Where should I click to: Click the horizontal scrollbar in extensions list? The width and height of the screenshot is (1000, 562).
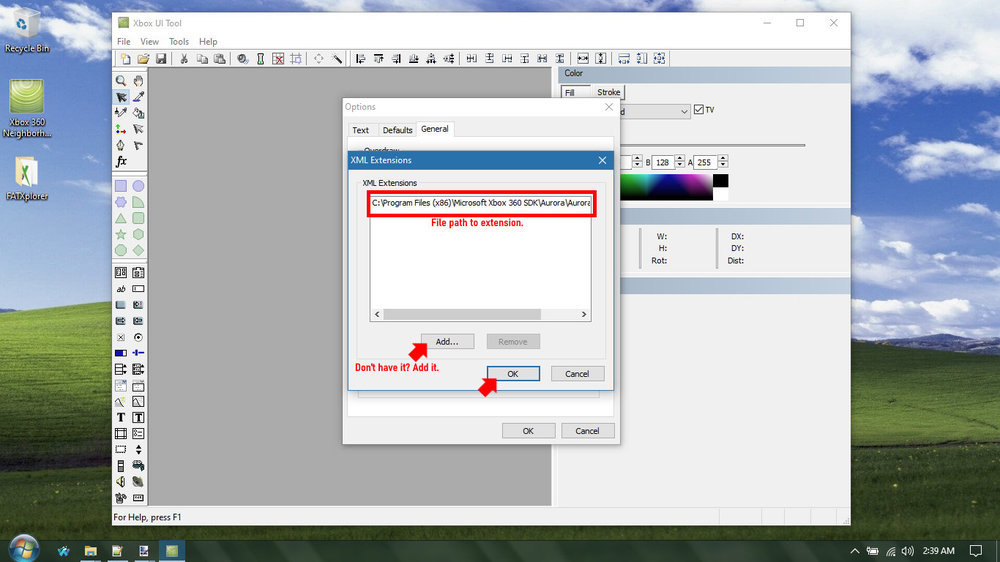(462, 314)
